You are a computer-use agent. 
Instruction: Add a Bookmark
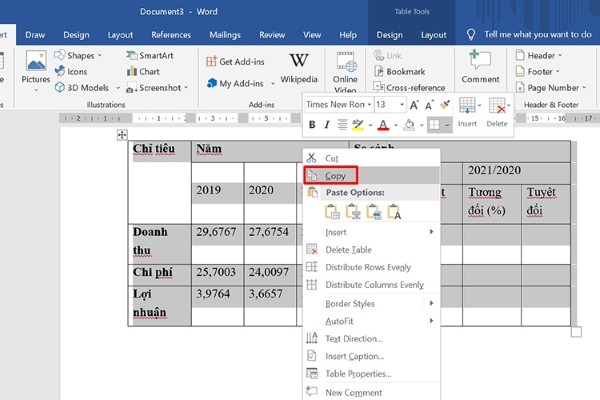click(399, 72)
